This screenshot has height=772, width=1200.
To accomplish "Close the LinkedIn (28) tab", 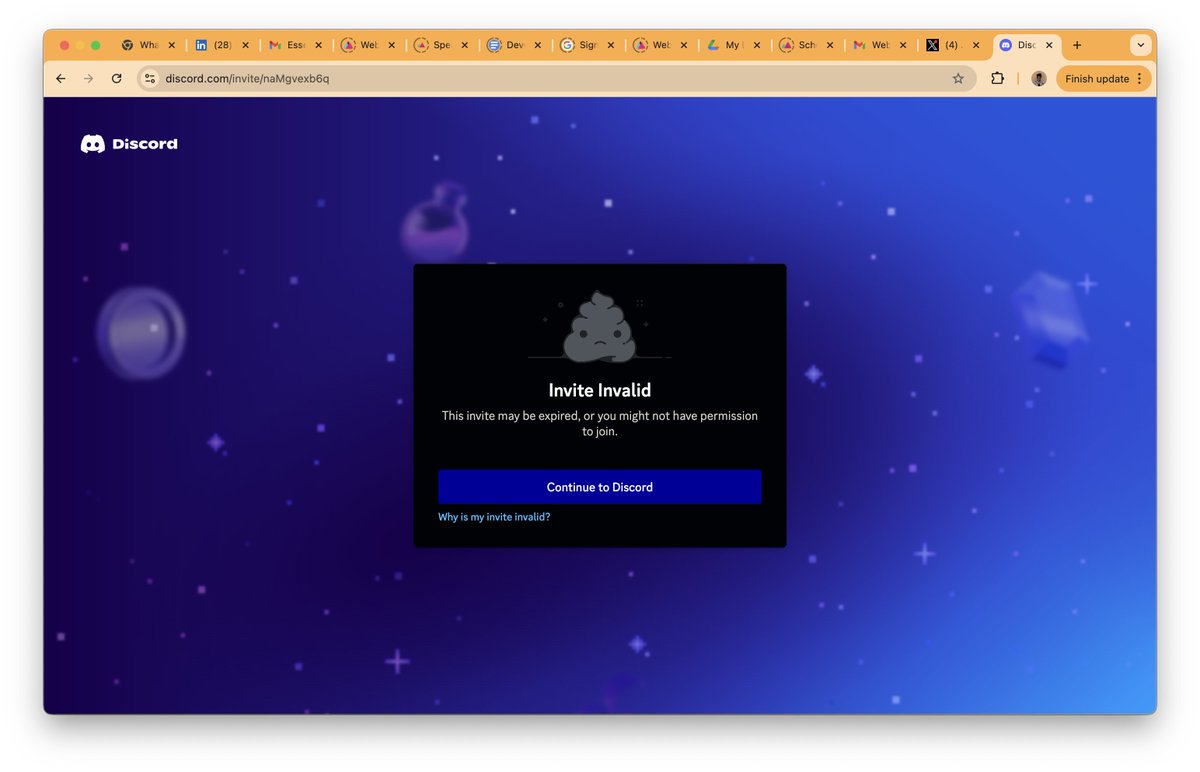I will (245, 45).
